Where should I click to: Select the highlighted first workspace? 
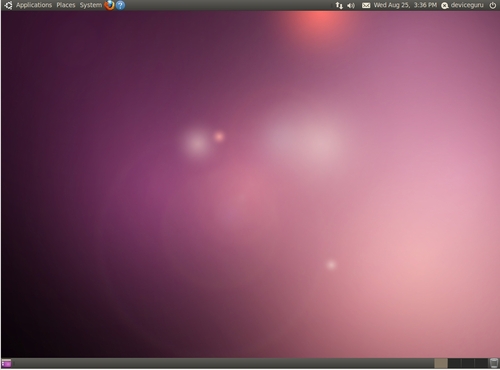click(x=441, y=363)
